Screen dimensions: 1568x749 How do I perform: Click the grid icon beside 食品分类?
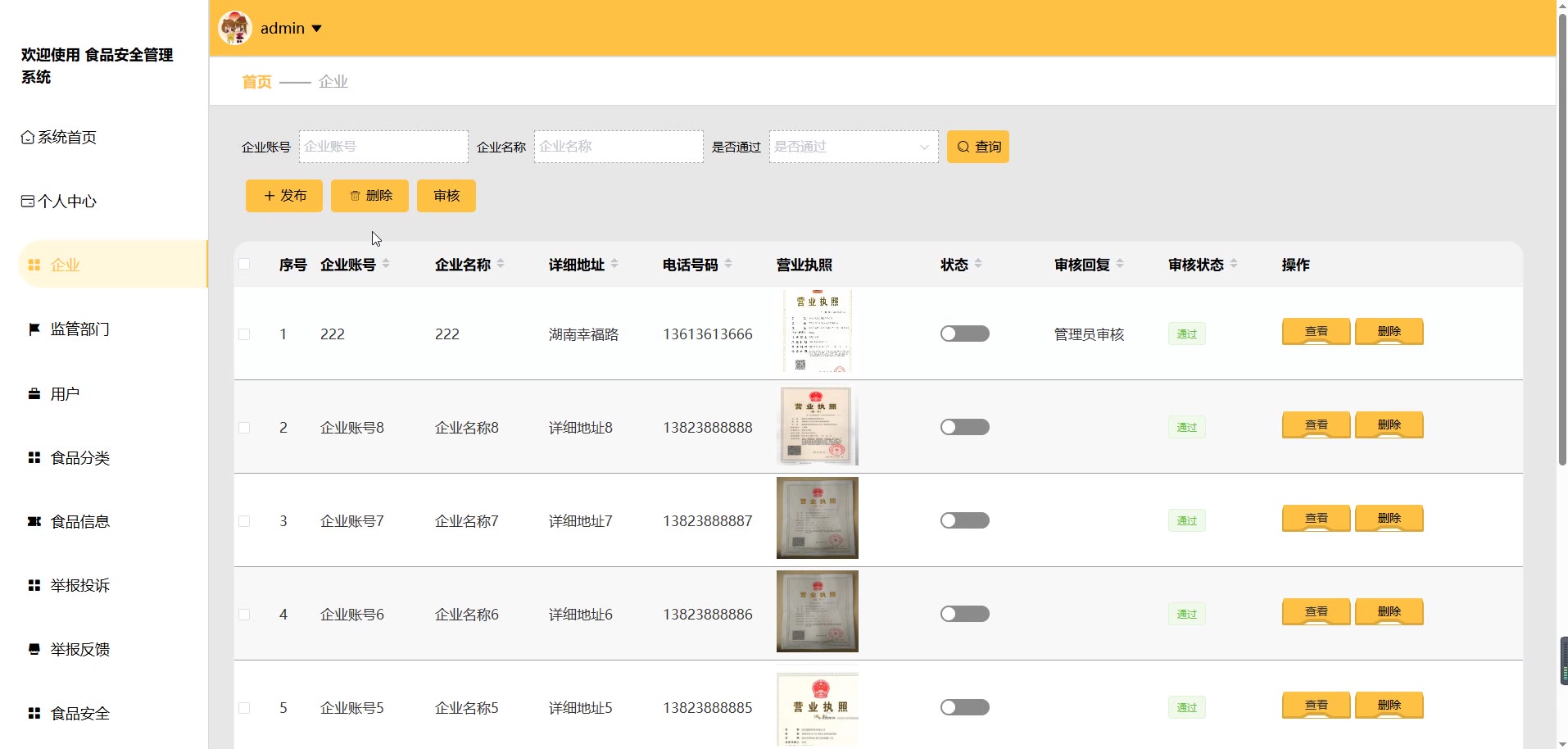coord(34,458)
